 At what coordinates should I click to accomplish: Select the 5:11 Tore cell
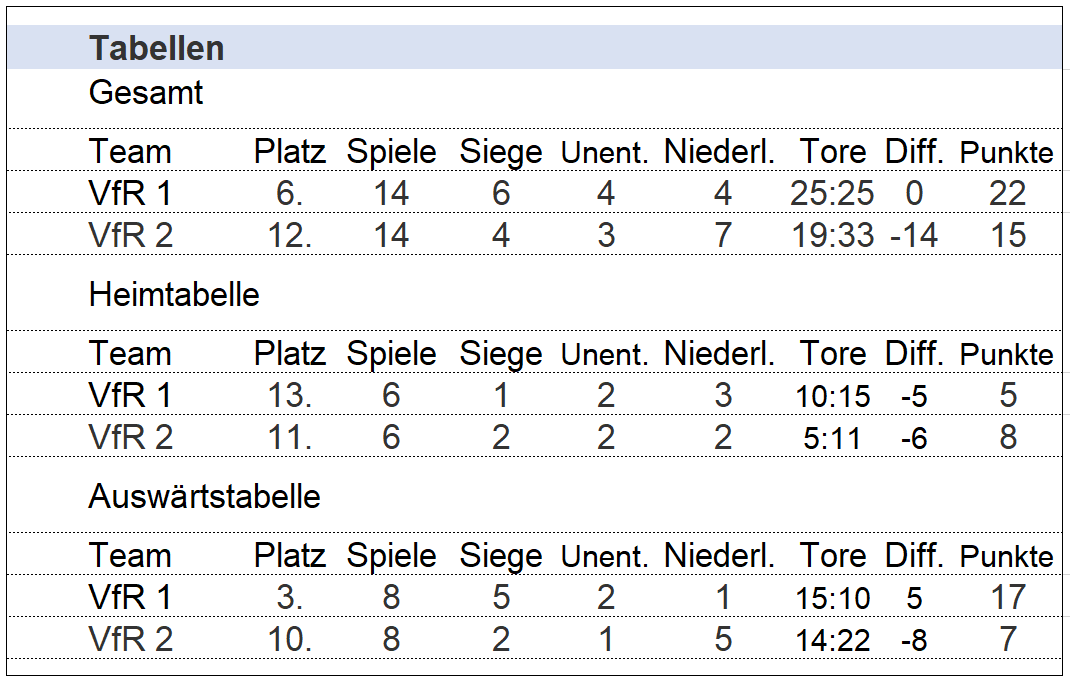click(832, 438)
